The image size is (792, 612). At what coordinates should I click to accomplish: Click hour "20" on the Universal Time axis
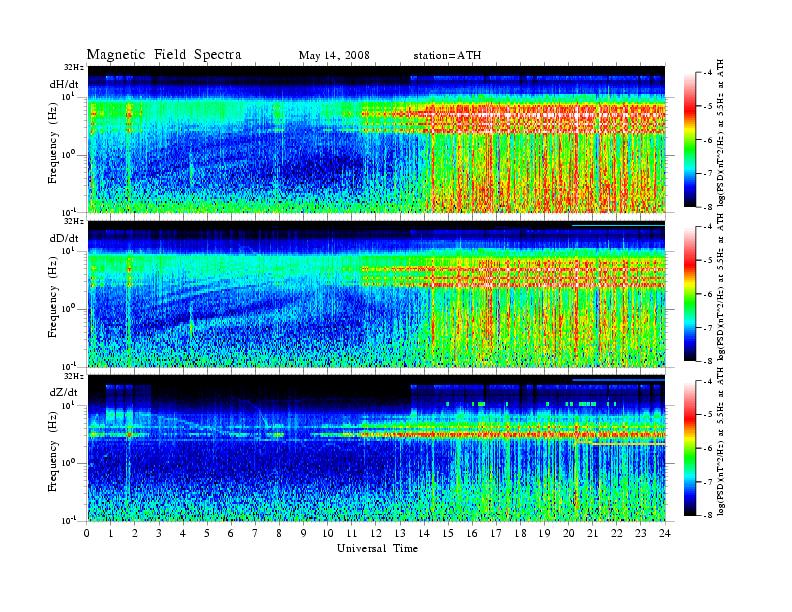coord(569,533)
